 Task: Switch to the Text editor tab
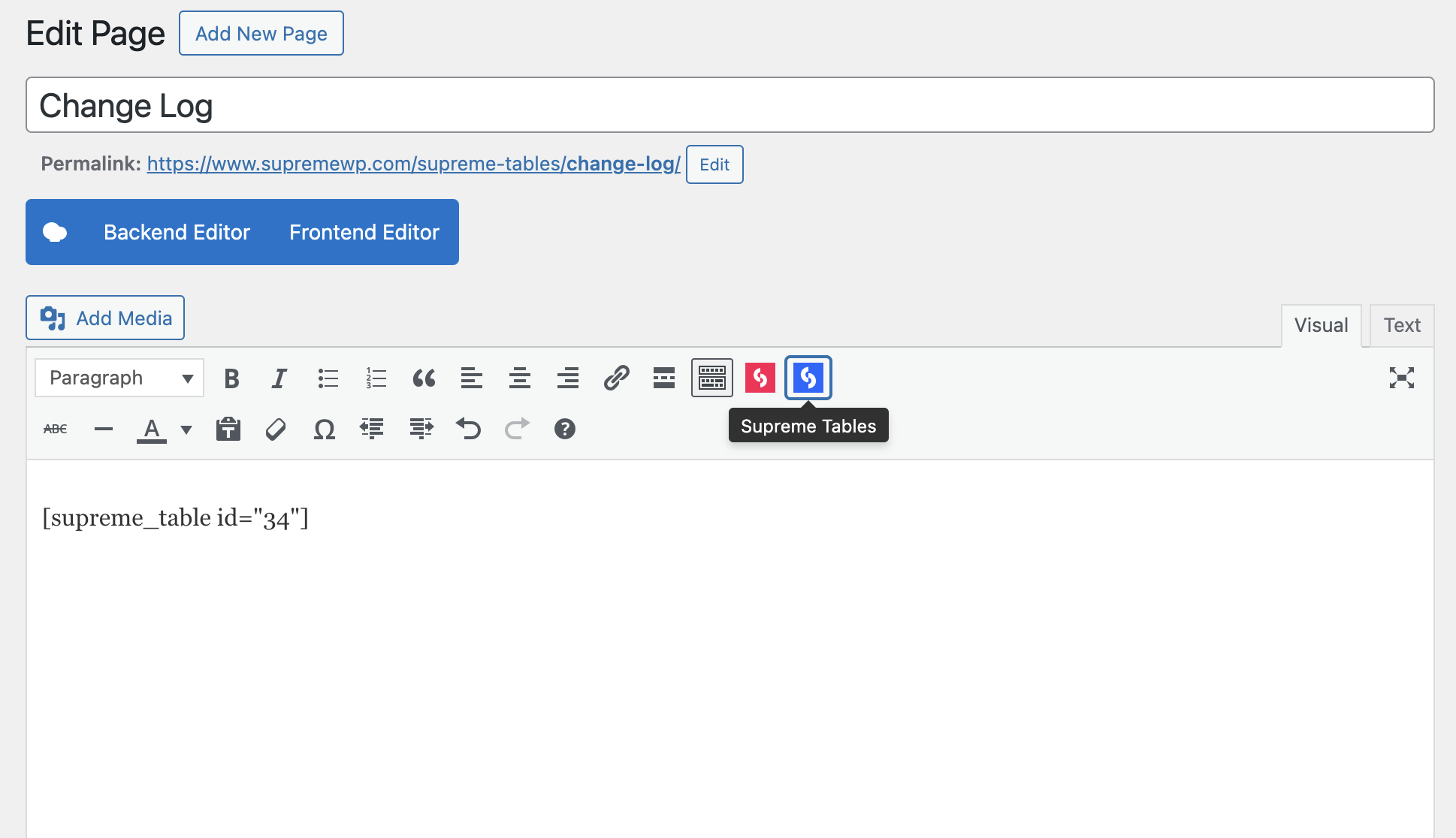click(1401, 325)
